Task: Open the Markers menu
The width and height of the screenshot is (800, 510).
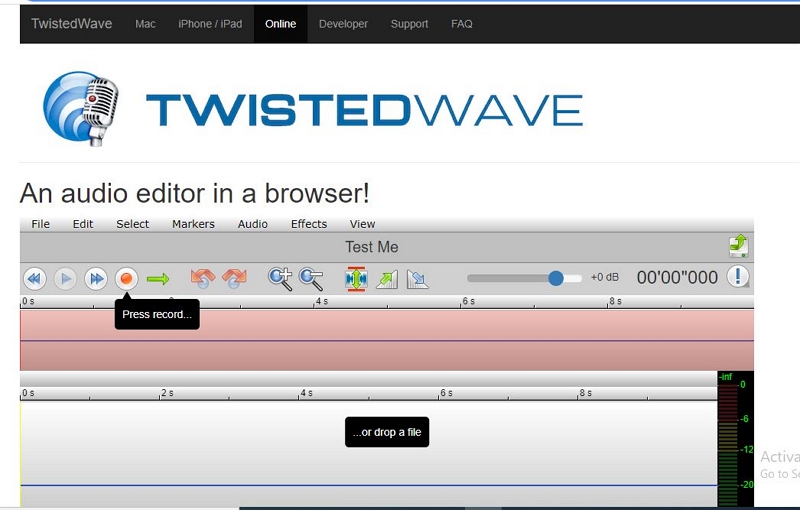Action: tap(193, 224)
